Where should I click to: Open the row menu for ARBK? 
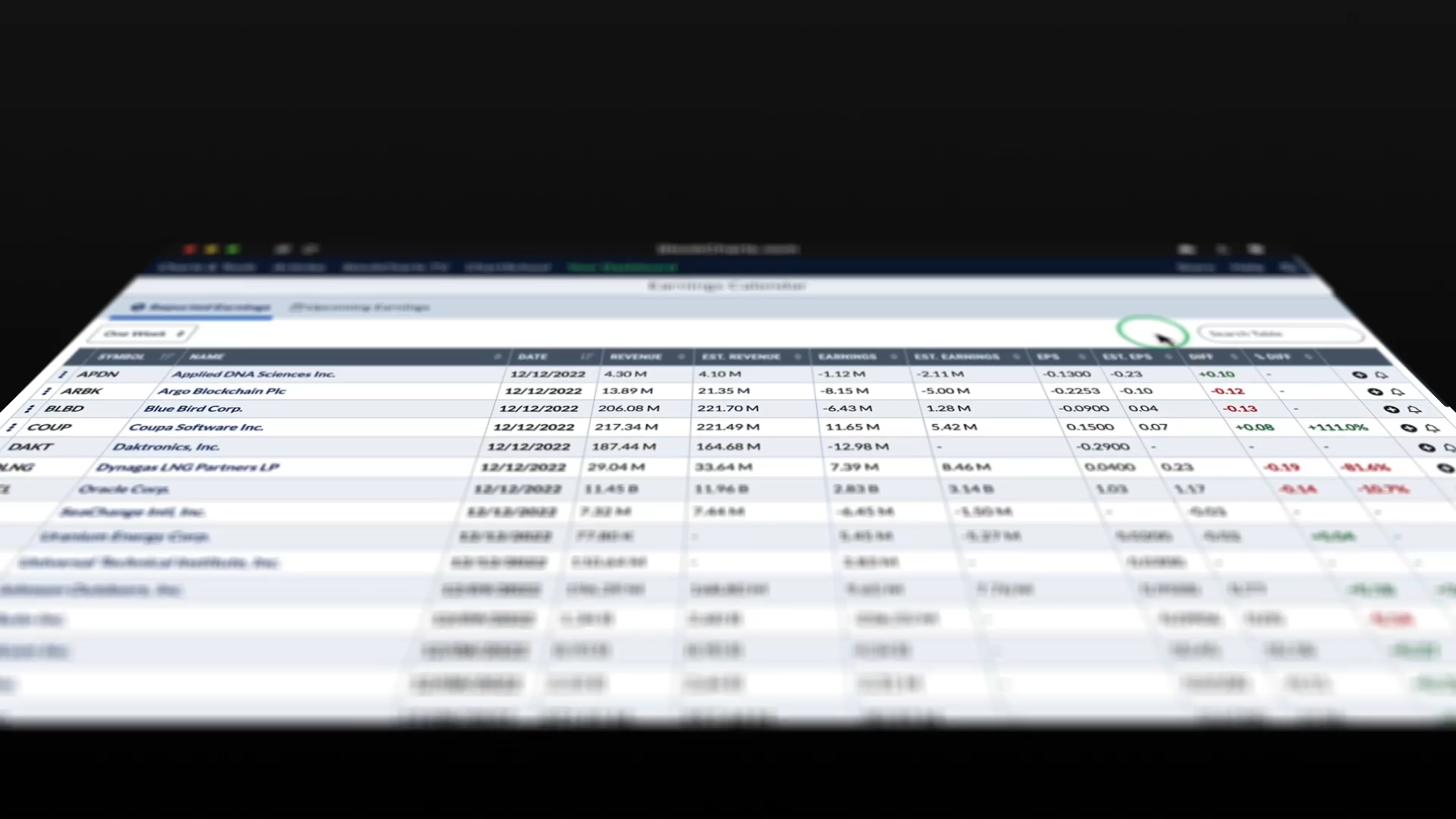coord(46,391)
